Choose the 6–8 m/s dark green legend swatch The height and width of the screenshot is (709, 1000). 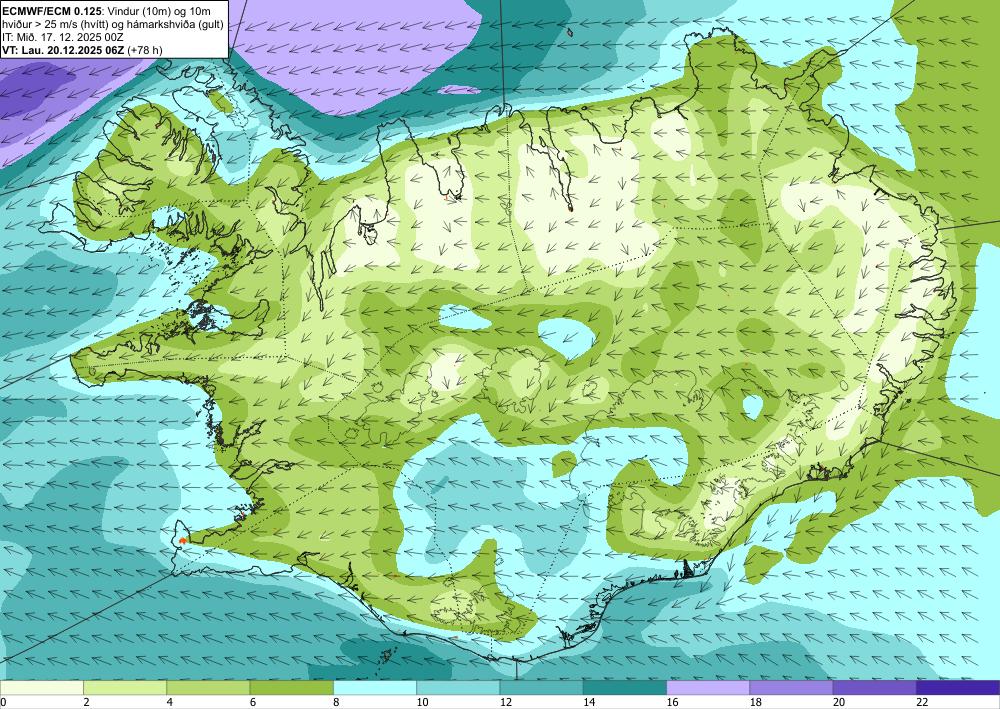click(291, 687)
